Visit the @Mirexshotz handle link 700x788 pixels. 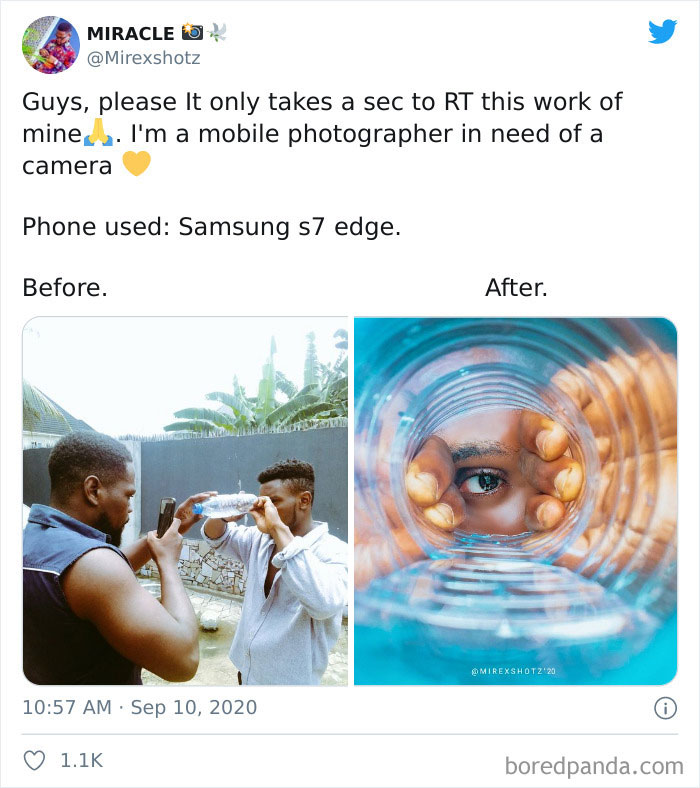coord(144,58)
